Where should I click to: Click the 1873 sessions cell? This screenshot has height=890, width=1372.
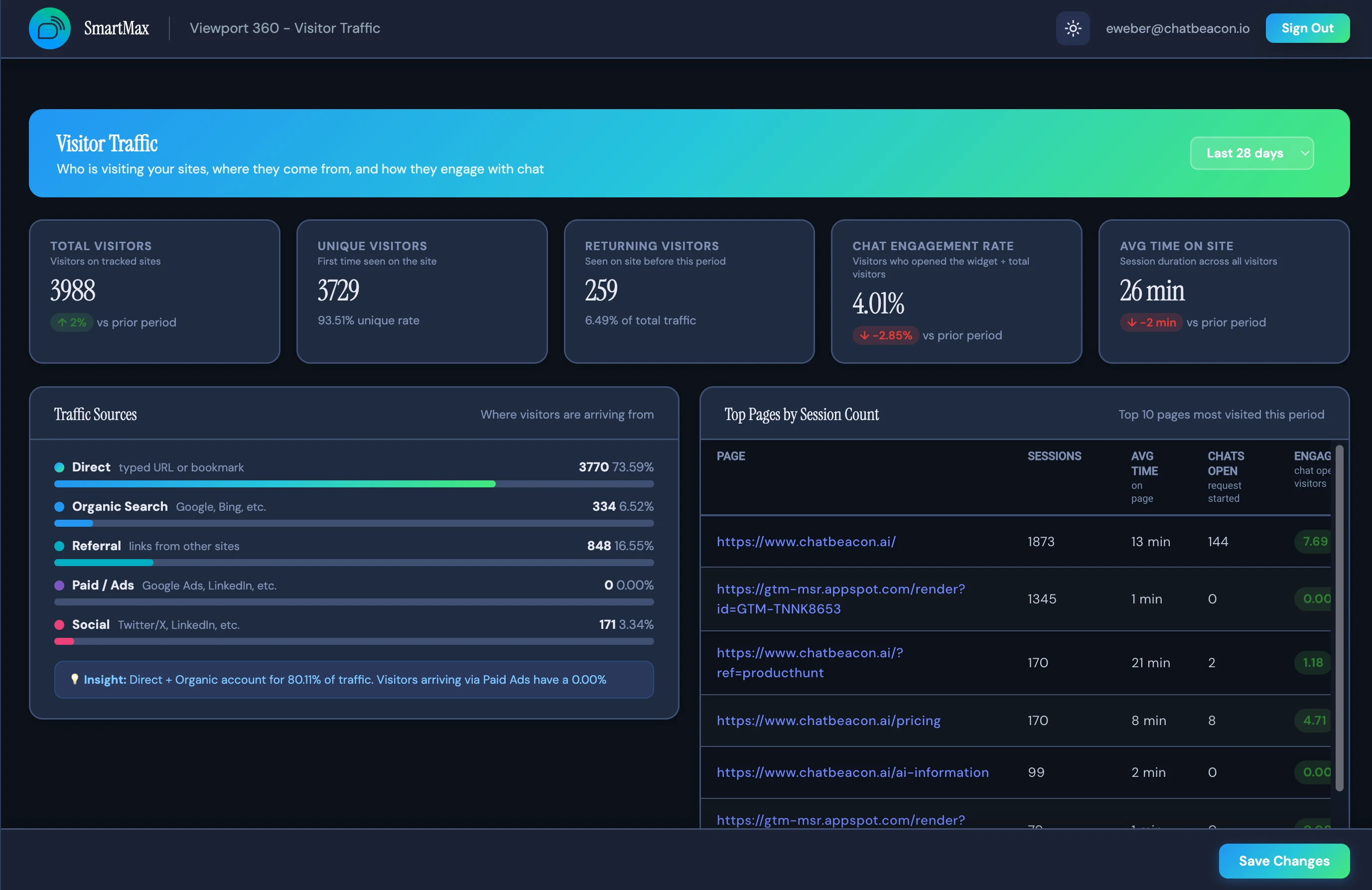(1041, 541)
